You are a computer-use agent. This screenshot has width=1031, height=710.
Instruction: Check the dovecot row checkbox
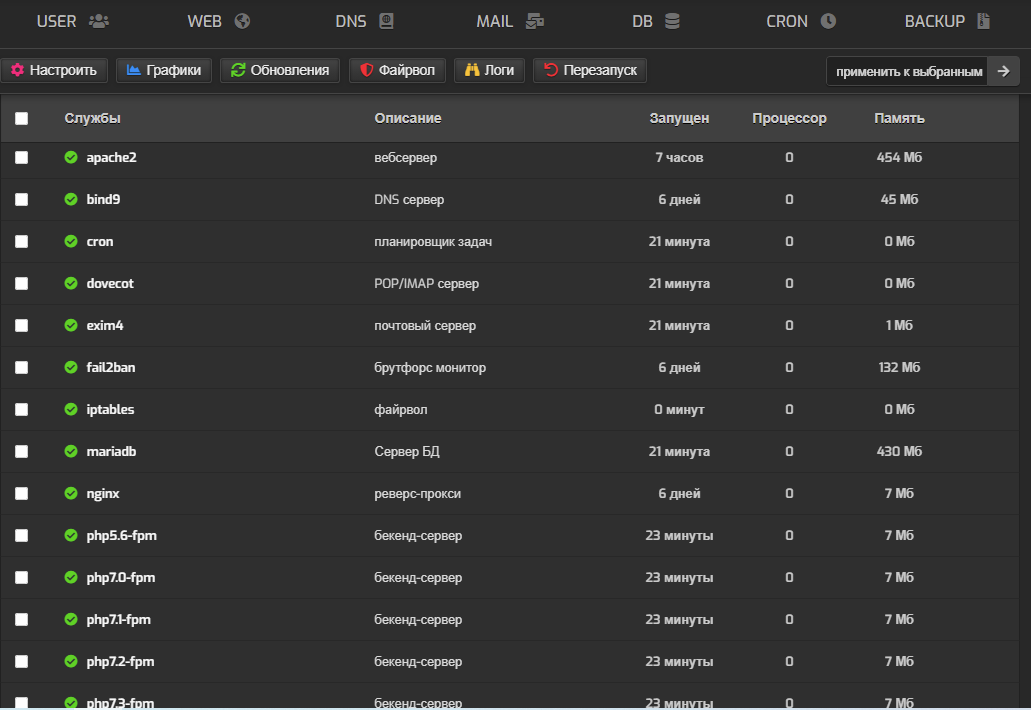tap(22, 283)
